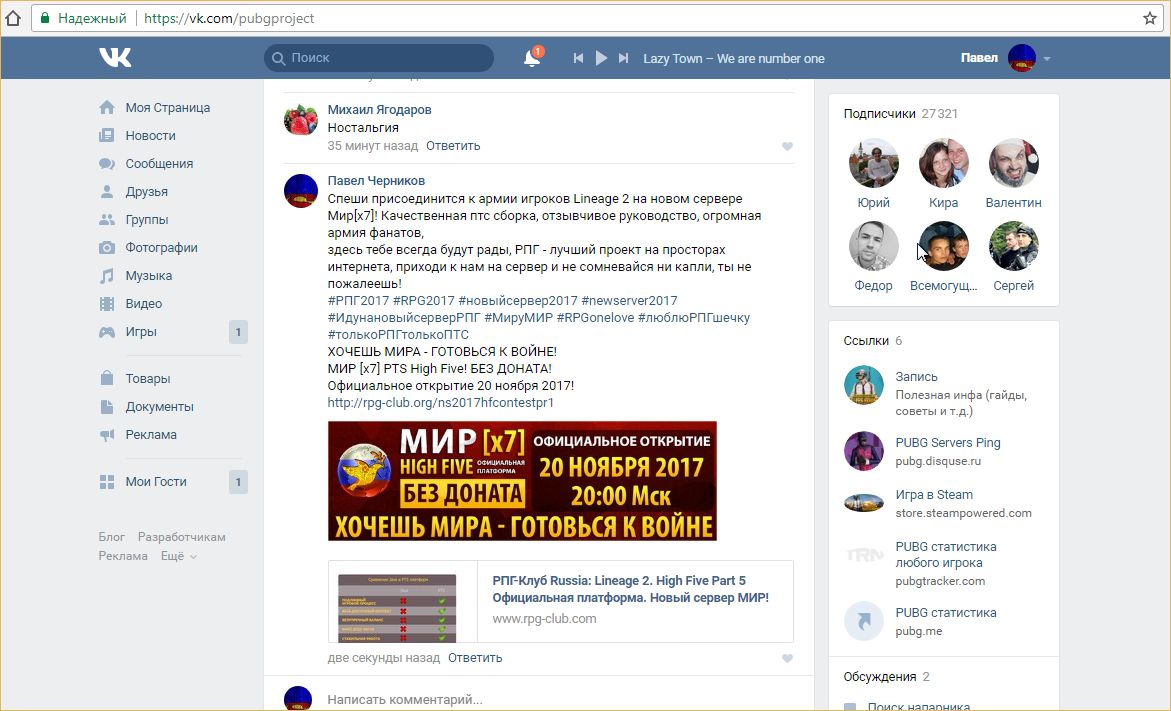
Task: Click the Игры gamepad icon
Action: [x=107, y=332]
